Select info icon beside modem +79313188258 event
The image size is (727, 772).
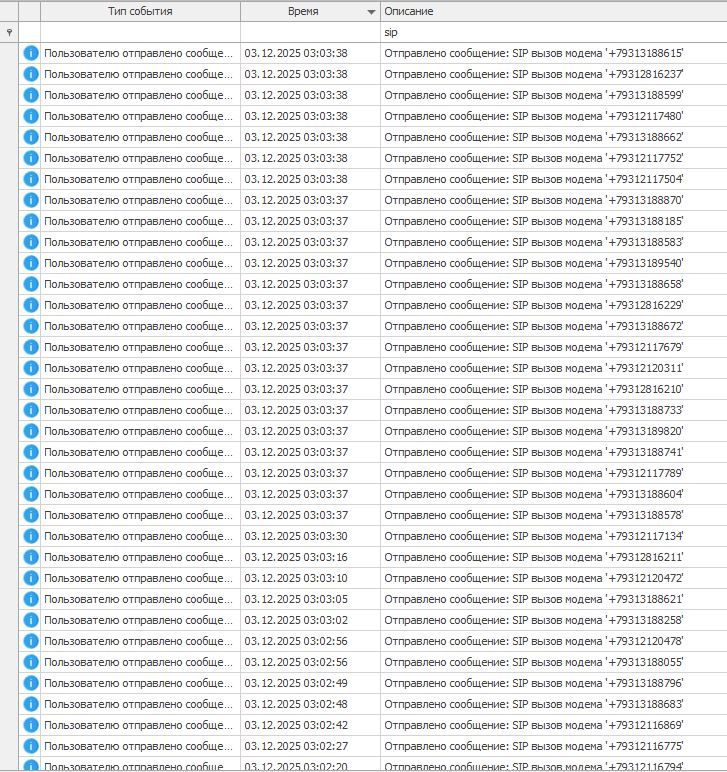coord(30,620)
